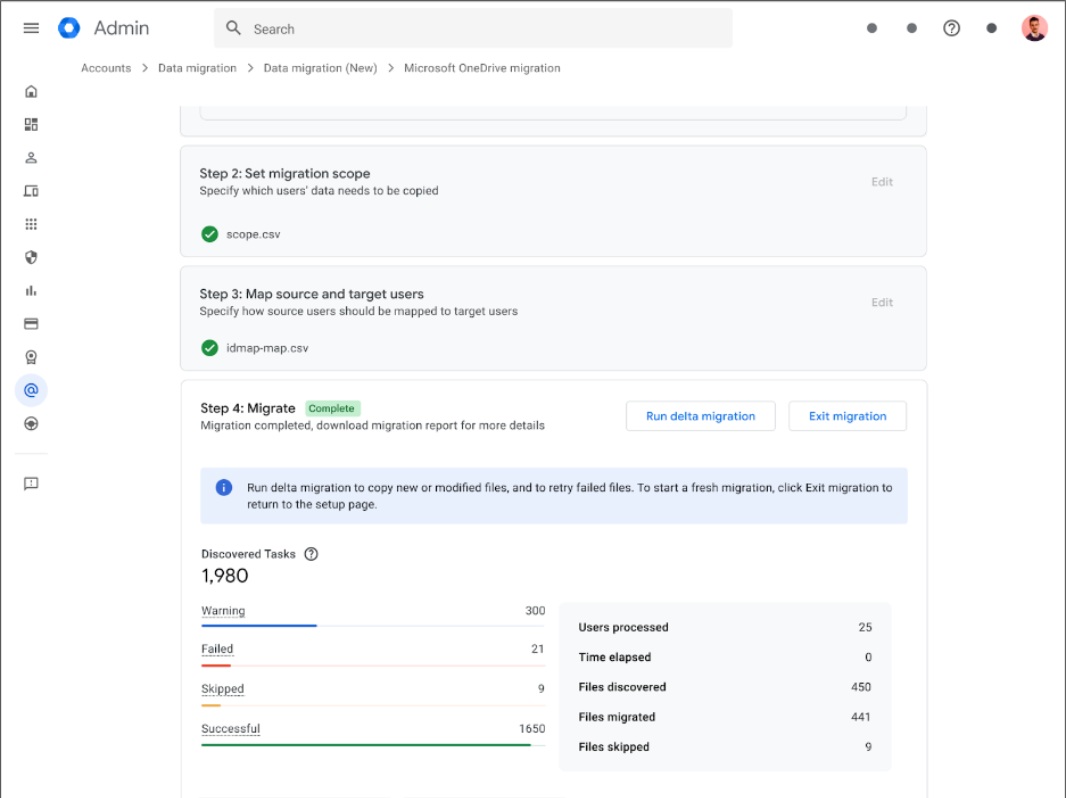Send feedback using the bottom sidebar chat icon
Image resolution: width=1066 pixels, height=798 pixels.
tap(31, 483)
